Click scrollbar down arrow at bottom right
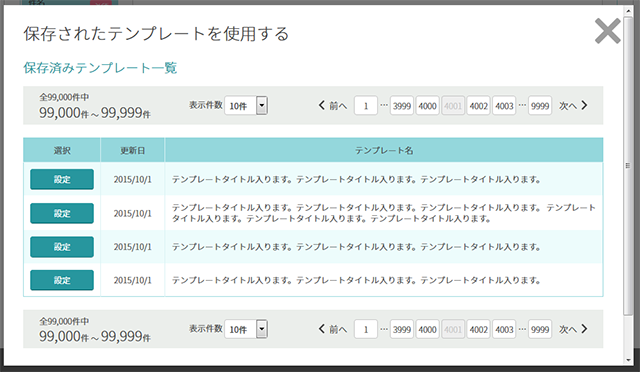 628,360
